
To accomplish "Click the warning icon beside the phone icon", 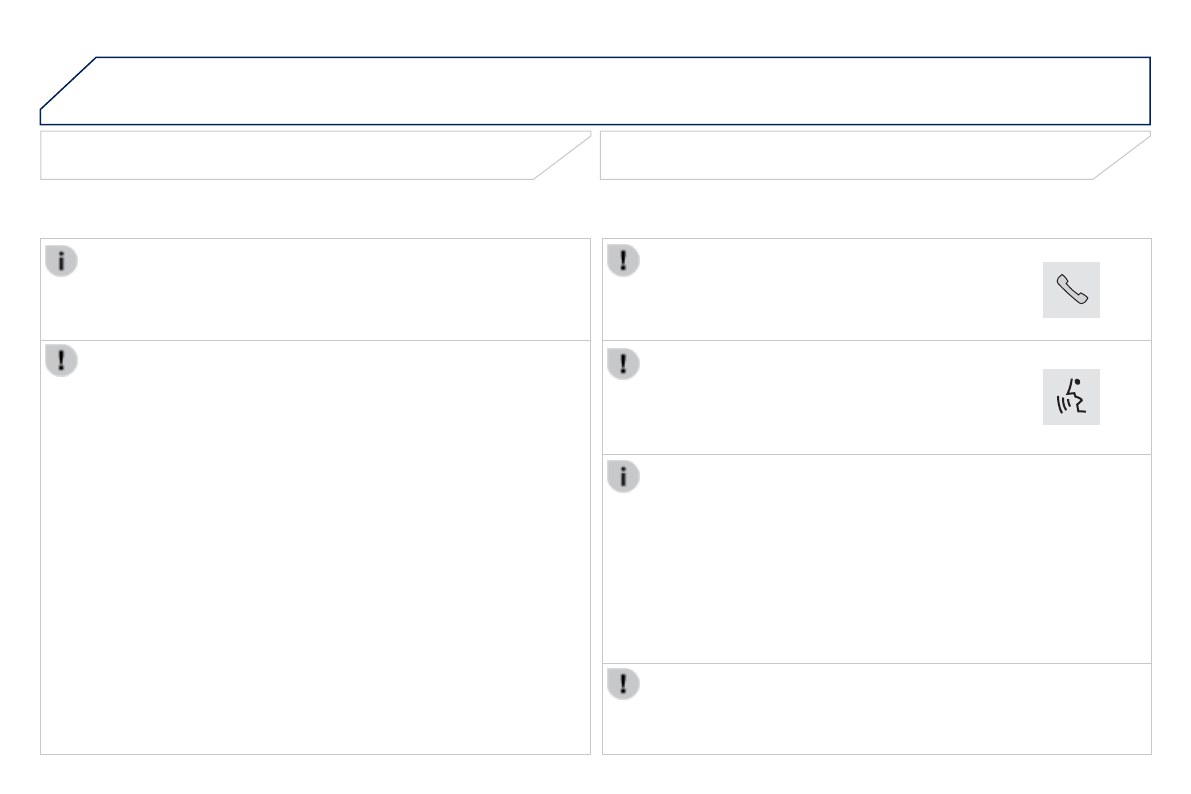I will tap(624, 262).
